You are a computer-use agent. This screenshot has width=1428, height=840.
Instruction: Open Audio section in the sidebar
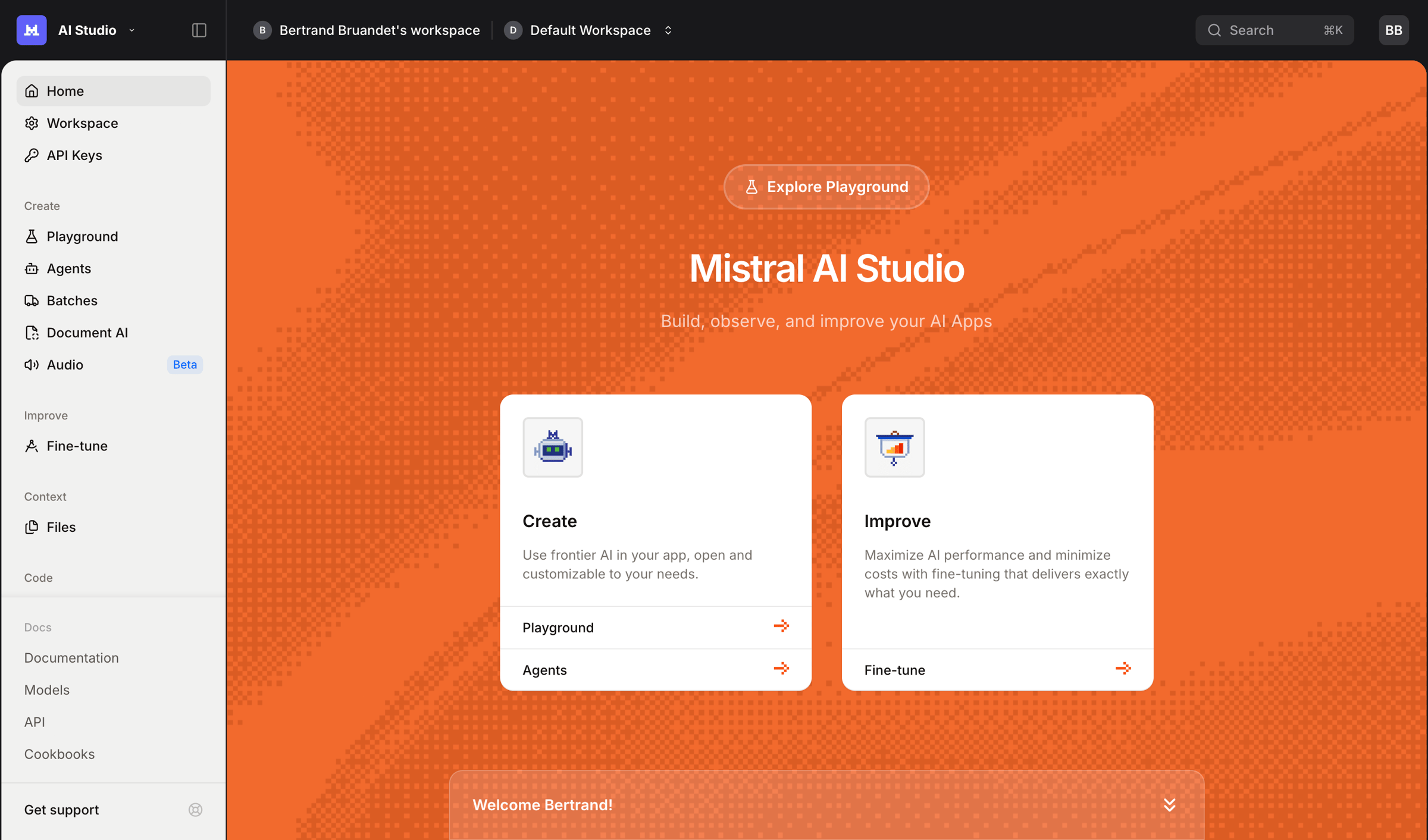click(113, 365)
